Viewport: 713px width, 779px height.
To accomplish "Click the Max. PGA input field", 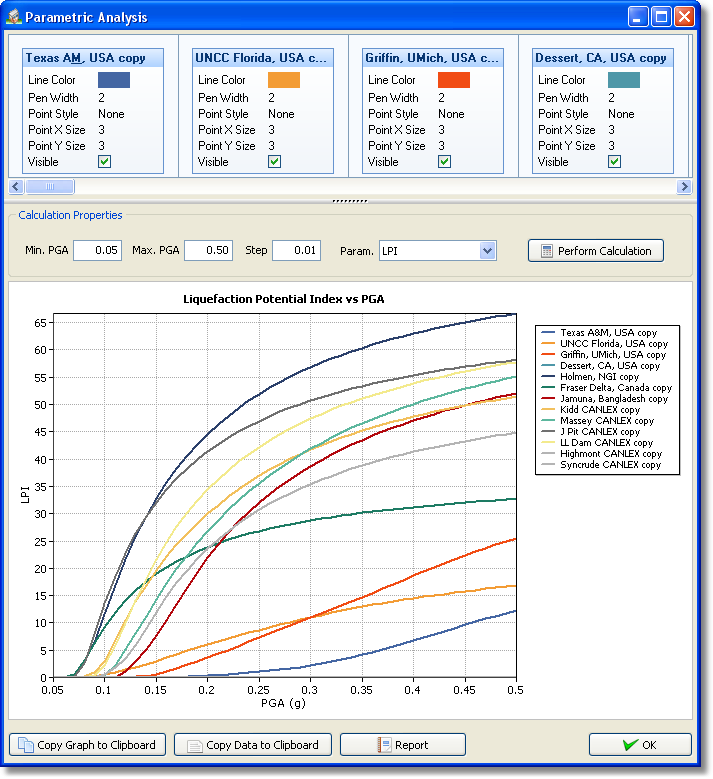I will click(208, 250).
